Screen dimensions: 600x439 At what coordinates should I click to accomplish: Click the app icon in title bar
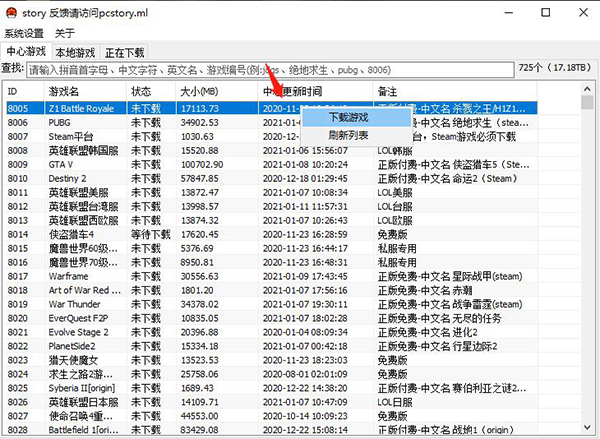pyautogui.click(x=11, y=13)
